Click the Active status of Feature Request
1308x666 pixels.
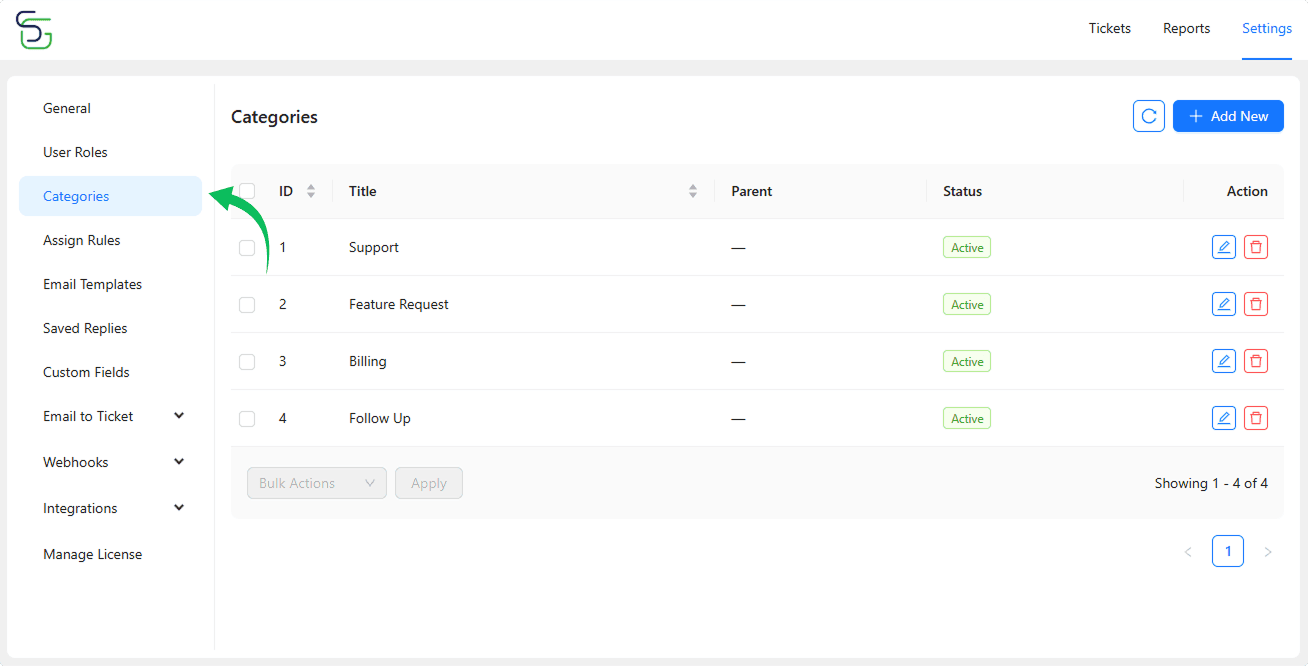pos(967,304)
